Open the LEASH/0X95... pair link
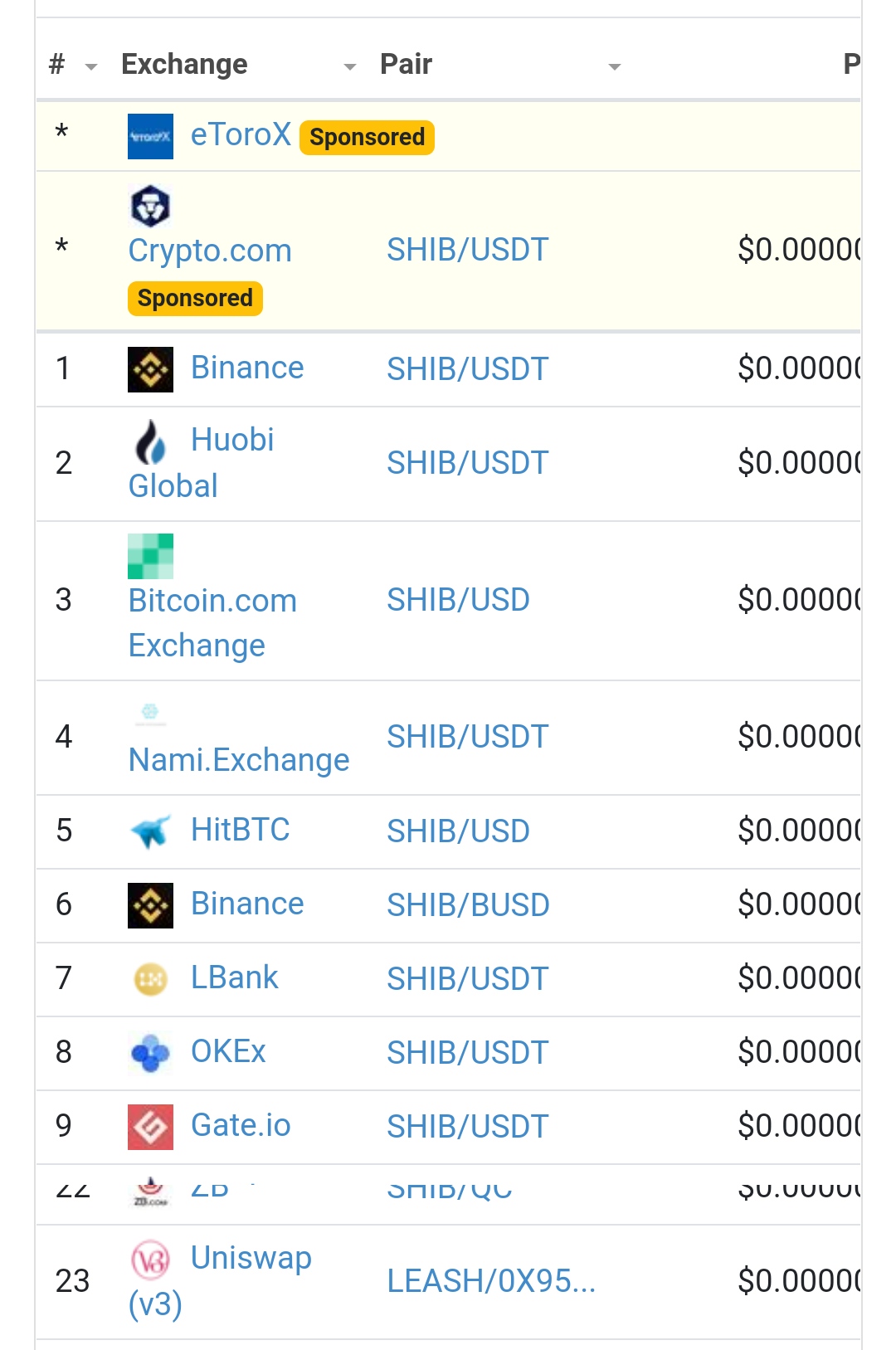Screen dimensions: 896x1350 [x=491, y=1281]
